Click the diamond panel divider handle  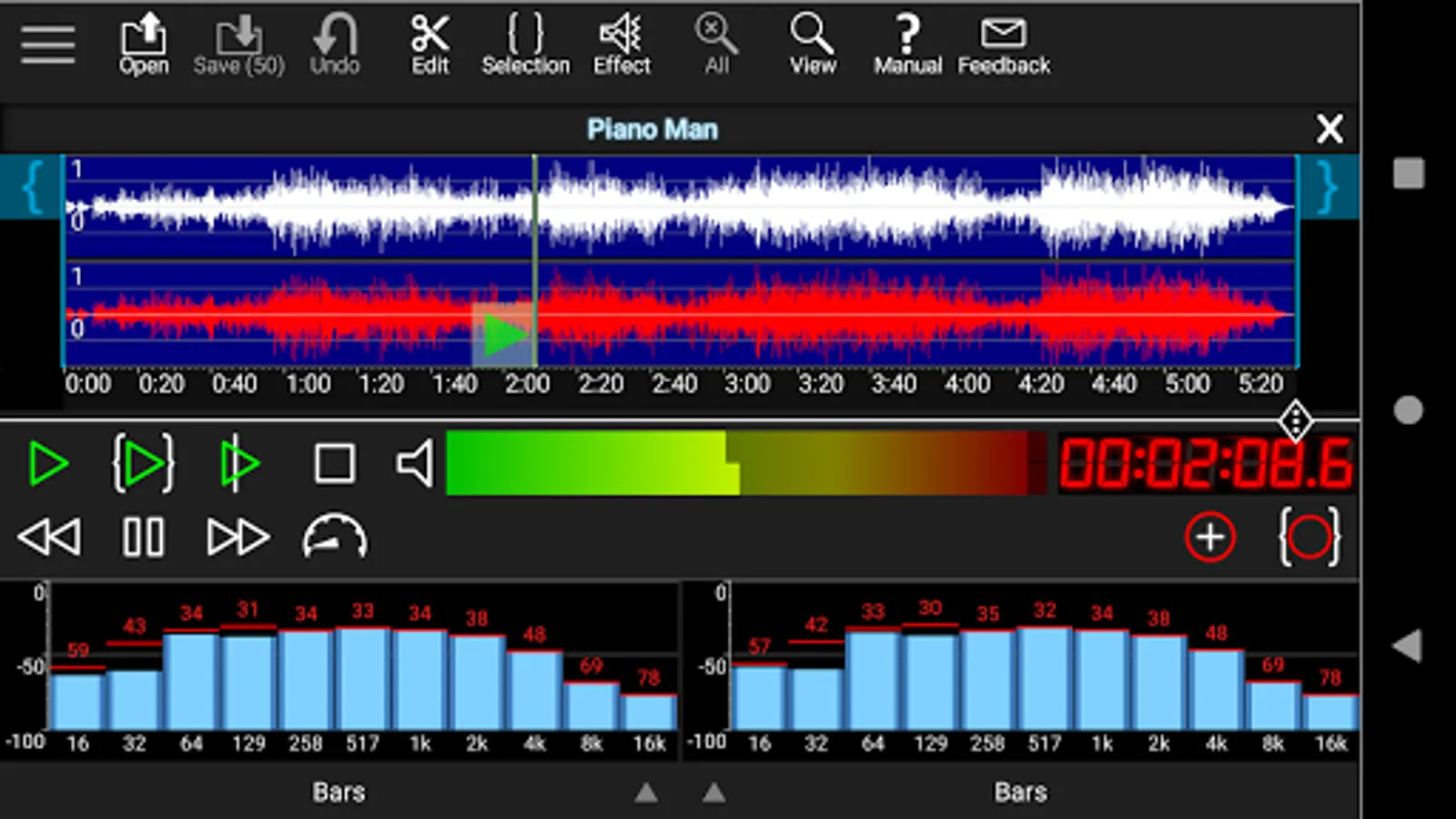1295,420
